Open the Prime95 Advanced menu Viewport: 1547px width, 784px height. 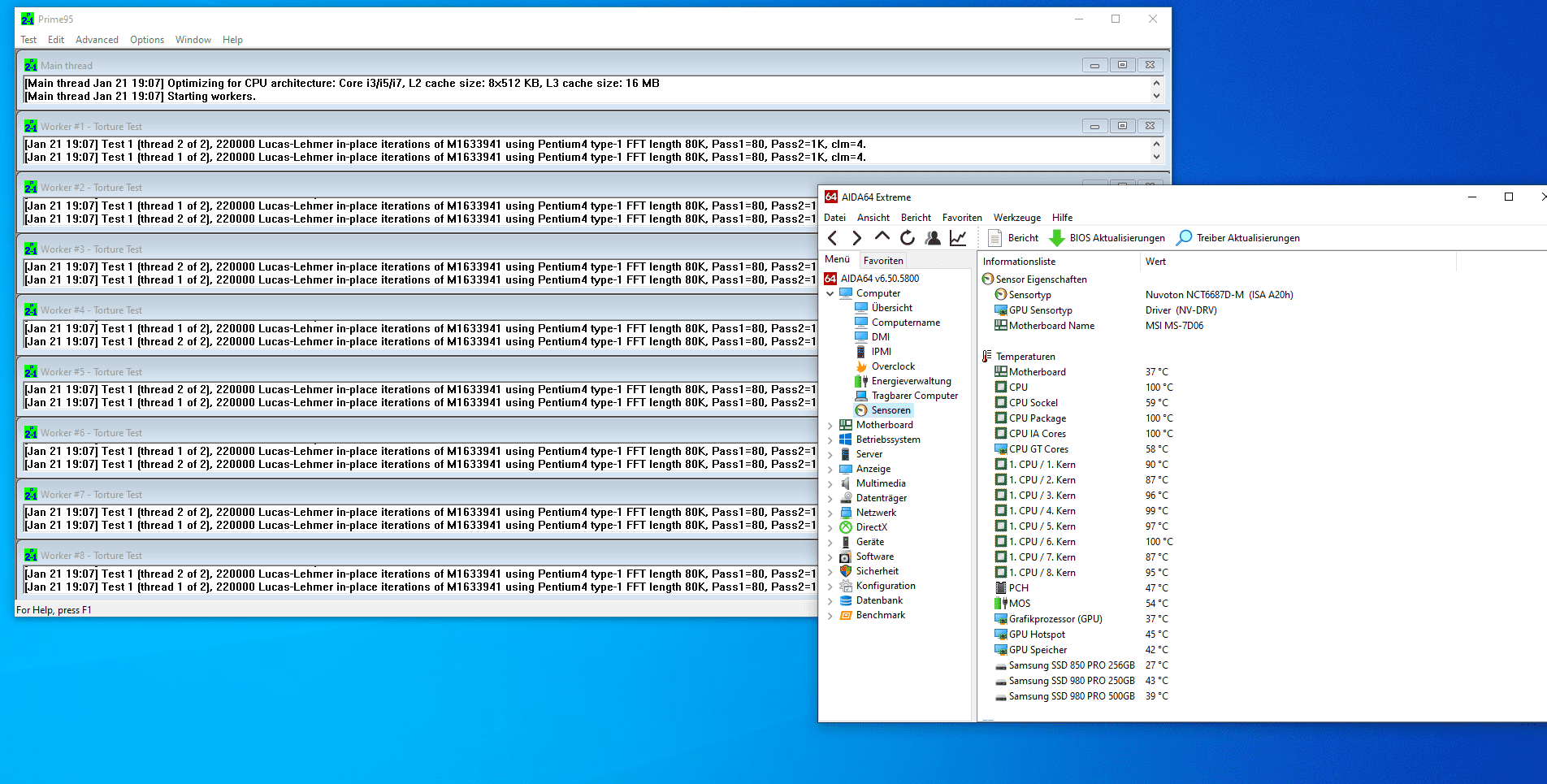97,40
